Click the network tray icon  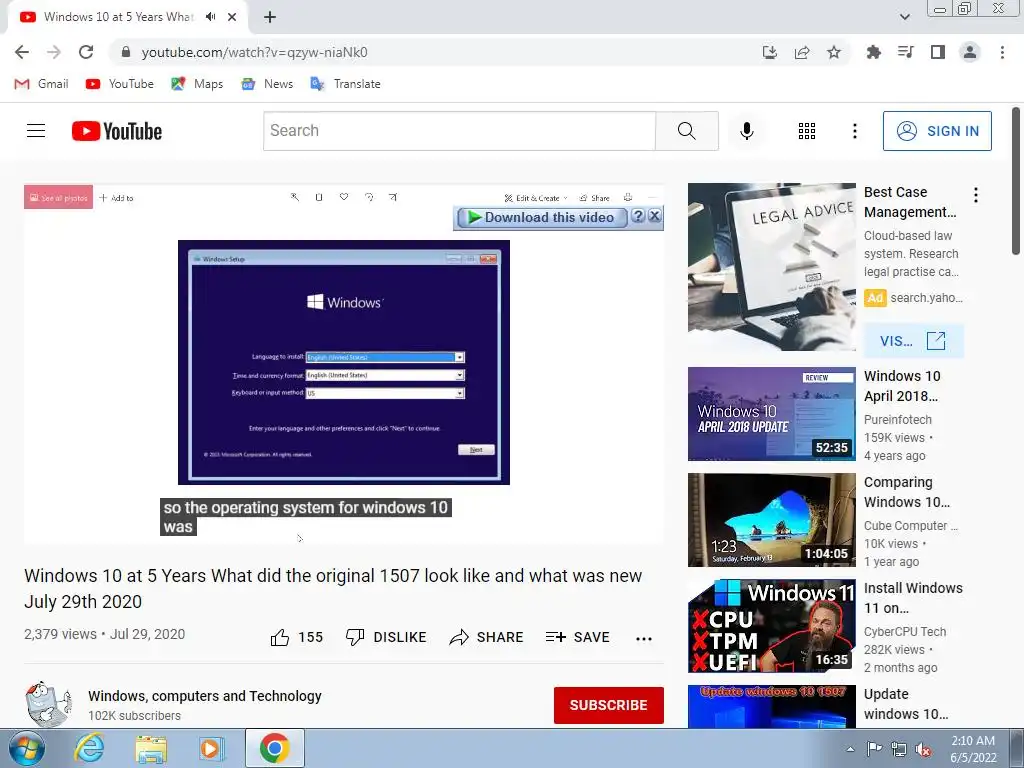coord(899,749)
